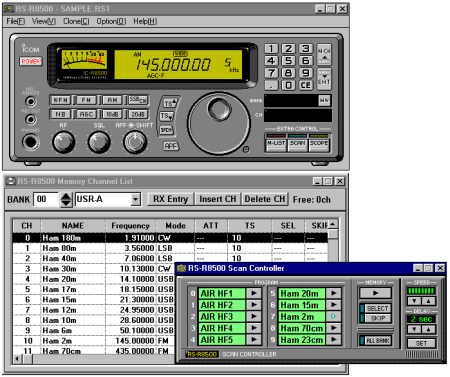450x377 pixels.
Task: Open the View menu
Action: click(44, 21)
